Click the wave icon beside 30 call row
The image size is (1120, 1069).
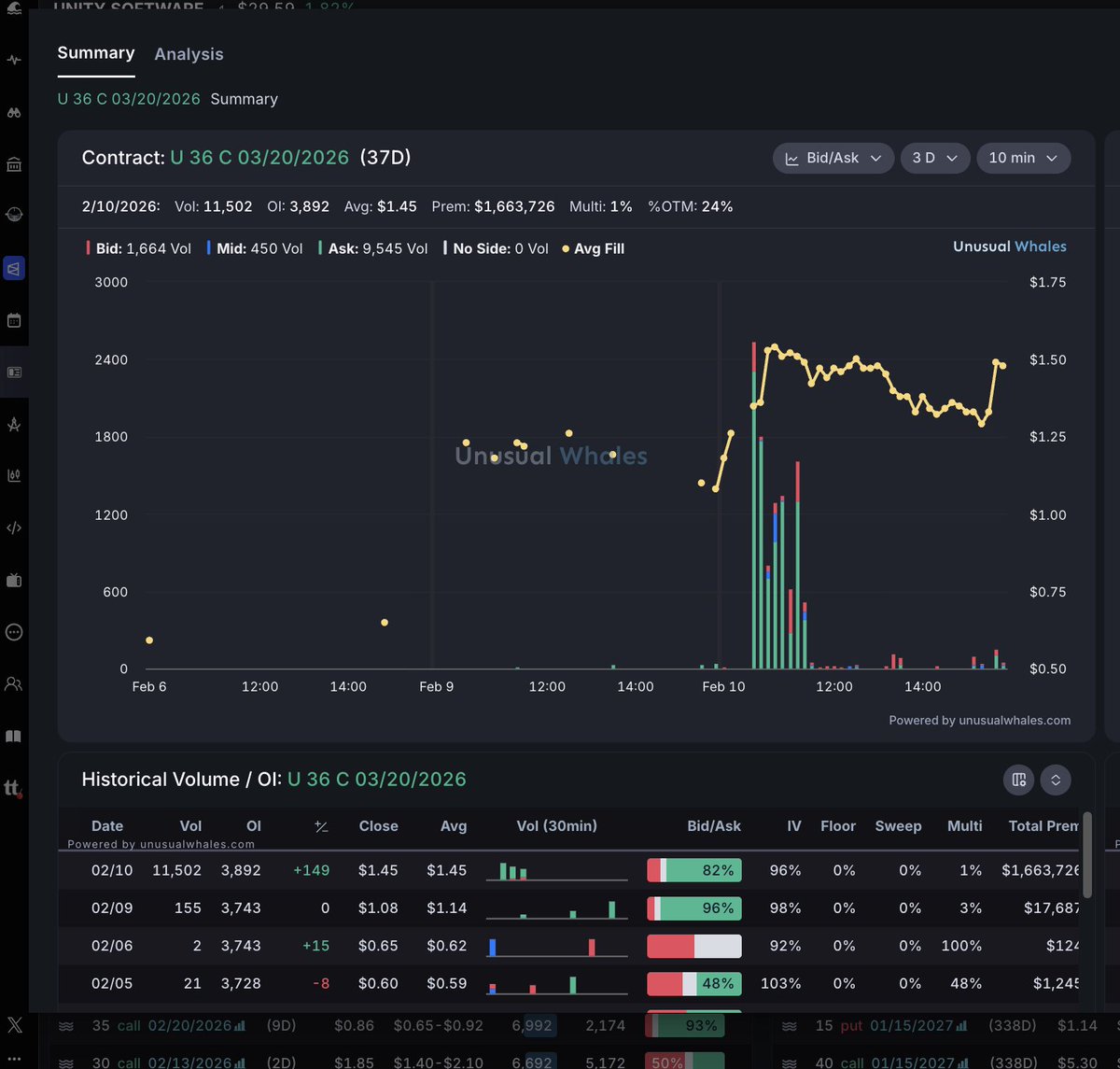[66, 1062]
